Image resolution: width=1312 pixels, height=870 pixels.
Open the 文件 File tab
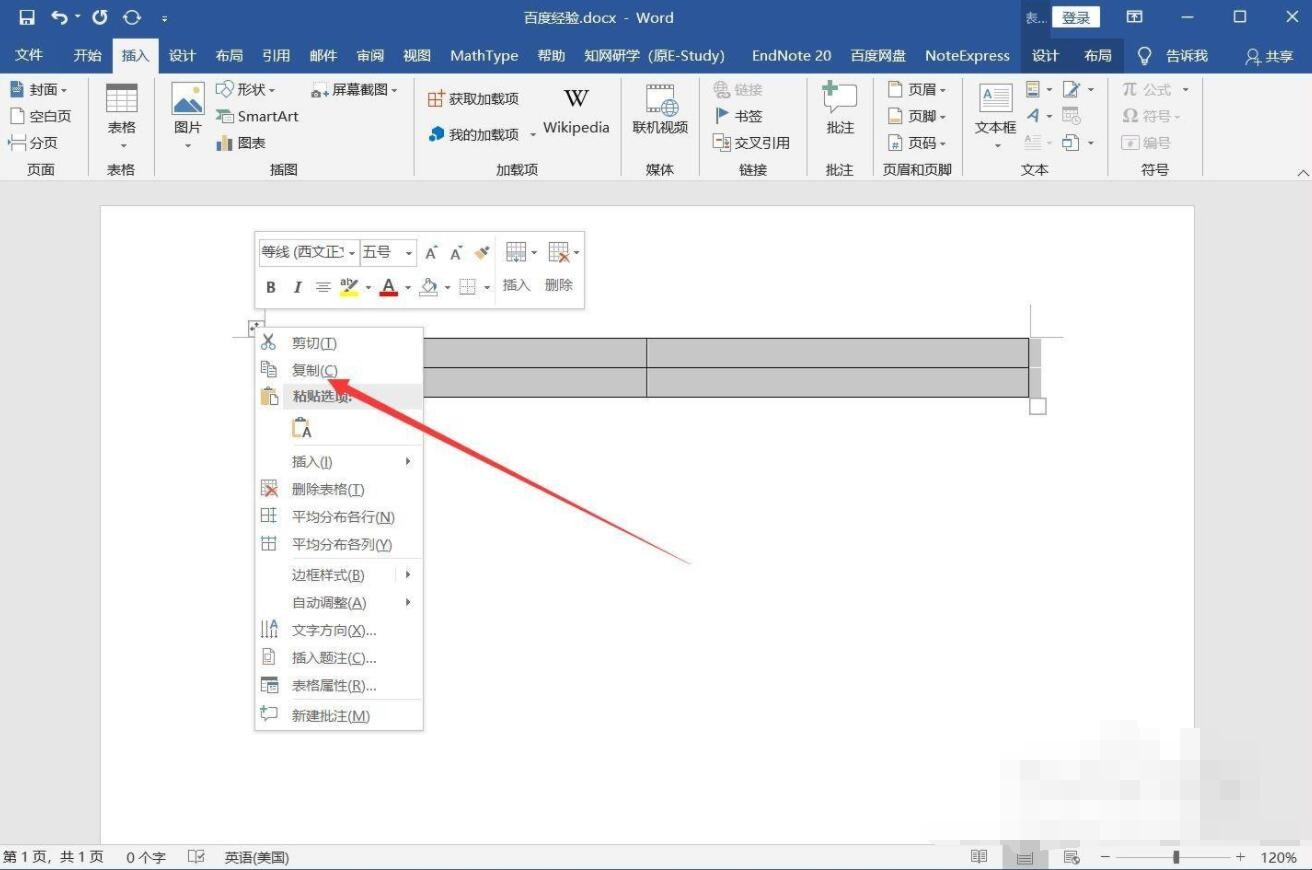29,56
